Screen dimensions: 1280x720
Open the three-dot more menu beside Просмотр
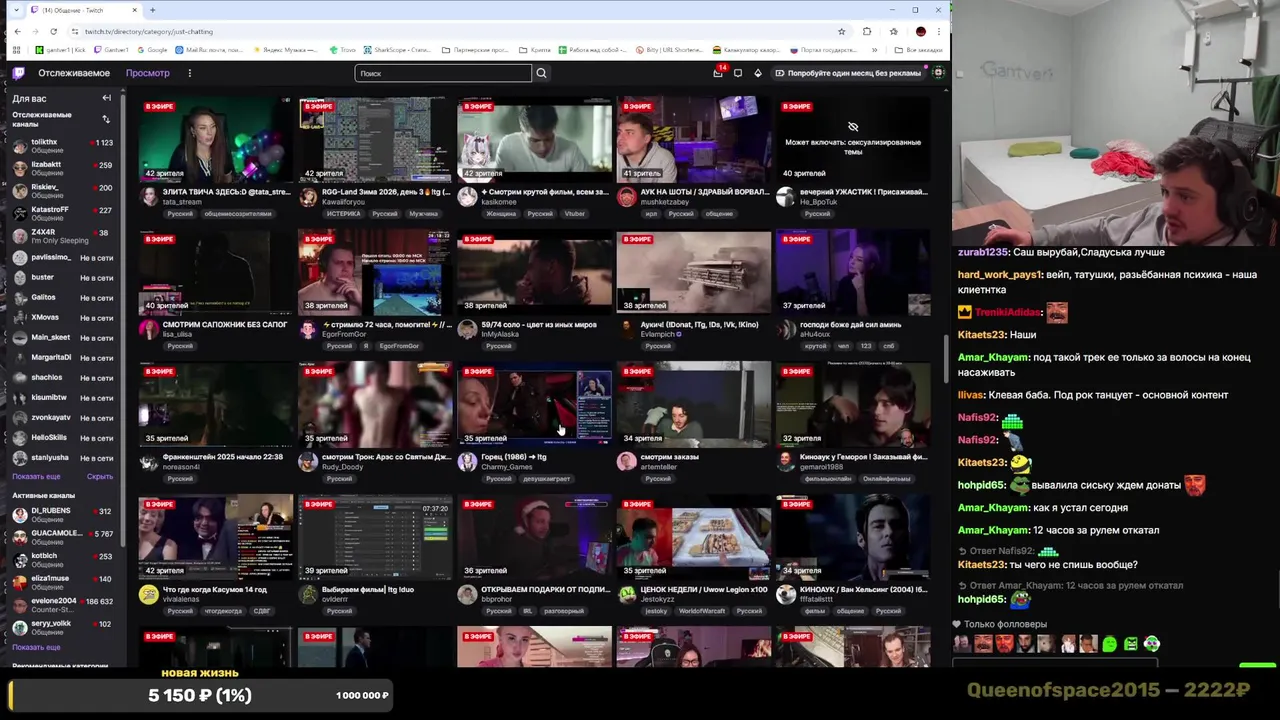pos(189,73)
